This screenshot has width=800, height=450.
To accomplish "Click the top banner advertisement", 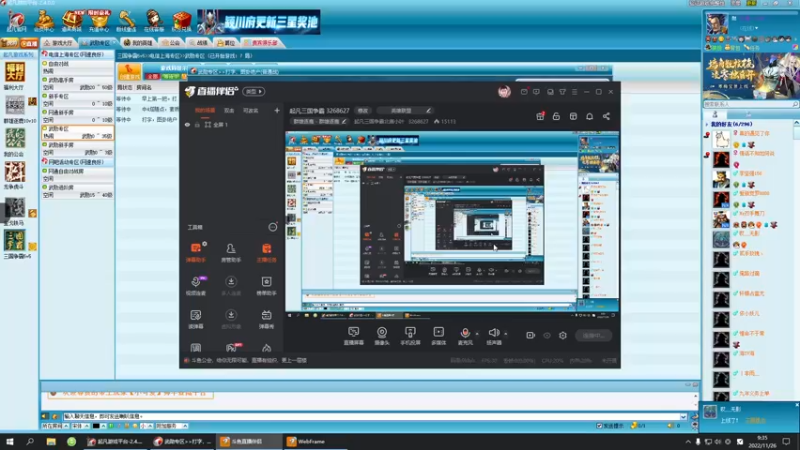I will (259, 22).
